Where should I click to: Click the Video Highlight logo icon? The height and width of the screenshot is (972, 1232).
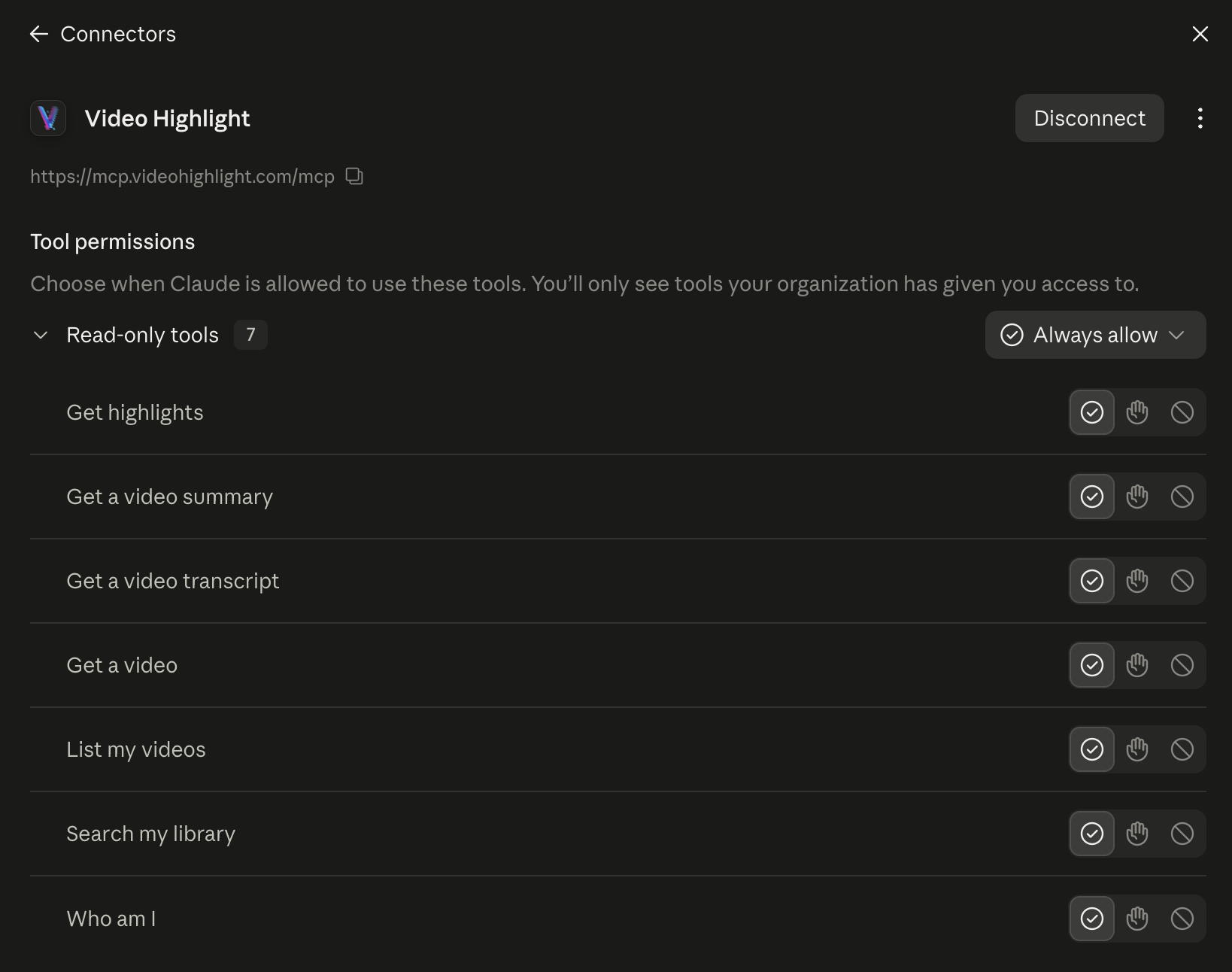pos(48,118)
